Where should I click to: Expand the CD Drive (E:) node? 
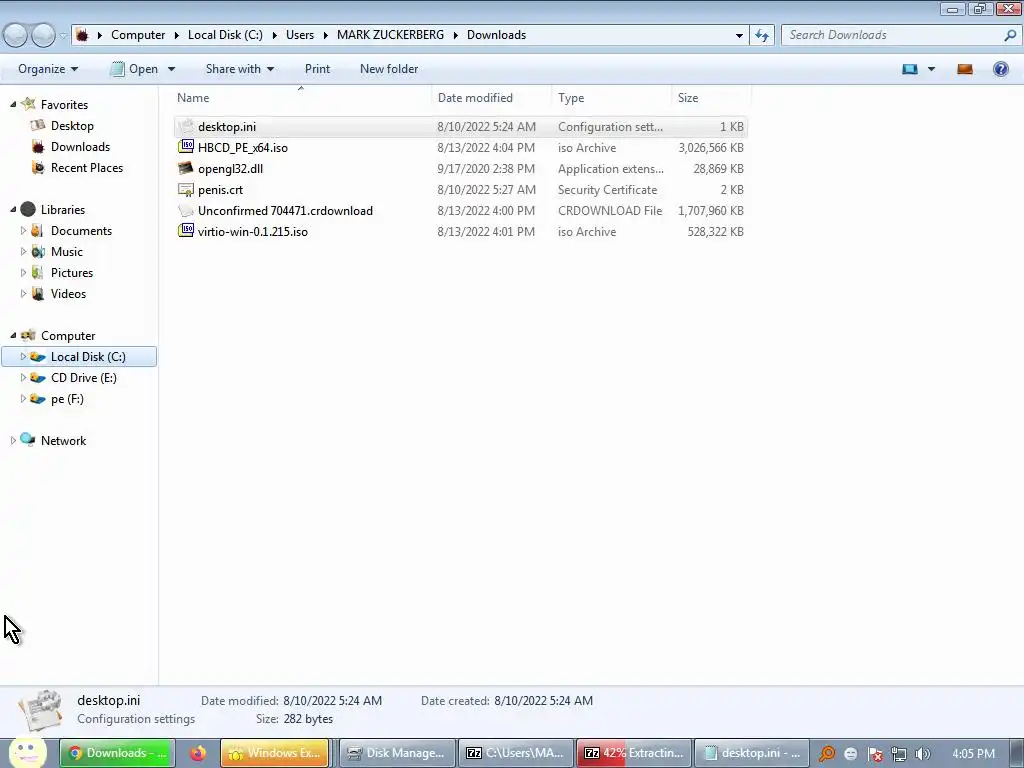pyautogui.click(x=24, y=377)
